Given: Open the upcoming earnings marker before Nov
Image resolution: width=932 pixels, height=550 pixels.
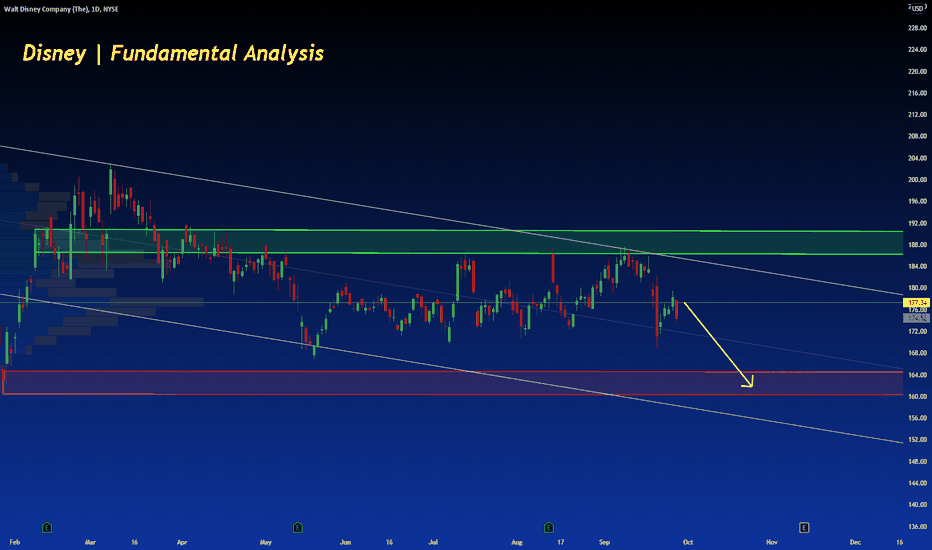Looking at the screenshot, I should pyautogui.click(x=804, y=527).
